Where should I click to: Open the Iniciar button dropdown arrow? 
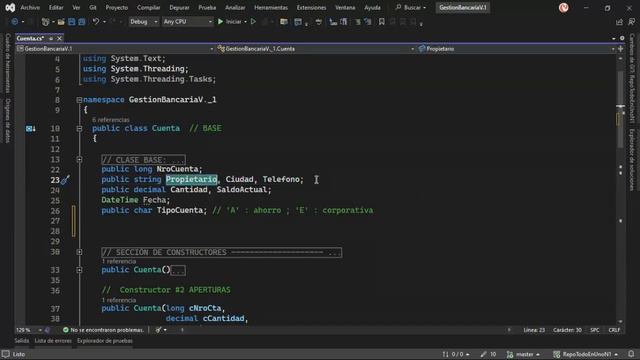(x=245, y=22)
